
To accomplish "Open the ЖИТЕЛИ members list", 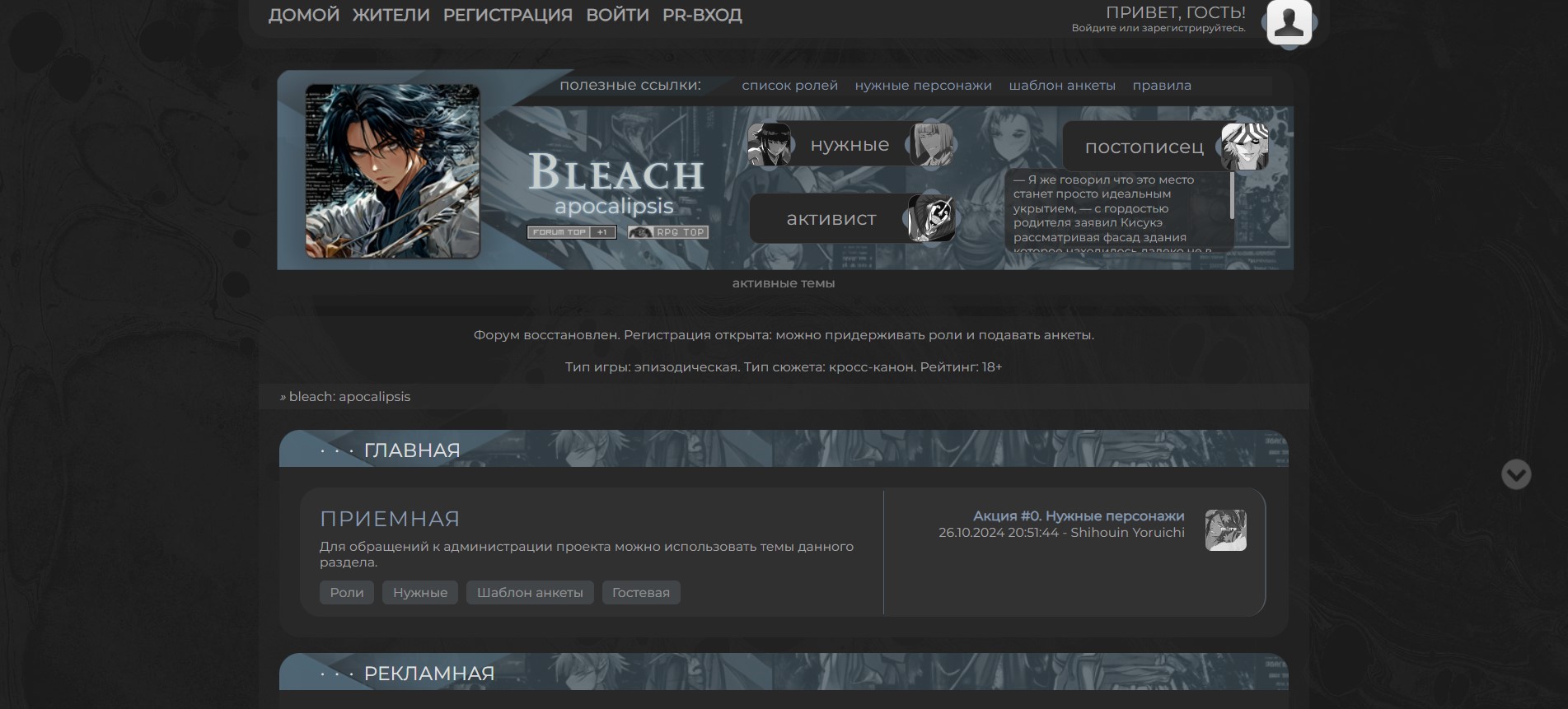I will (x=391, y=15).
